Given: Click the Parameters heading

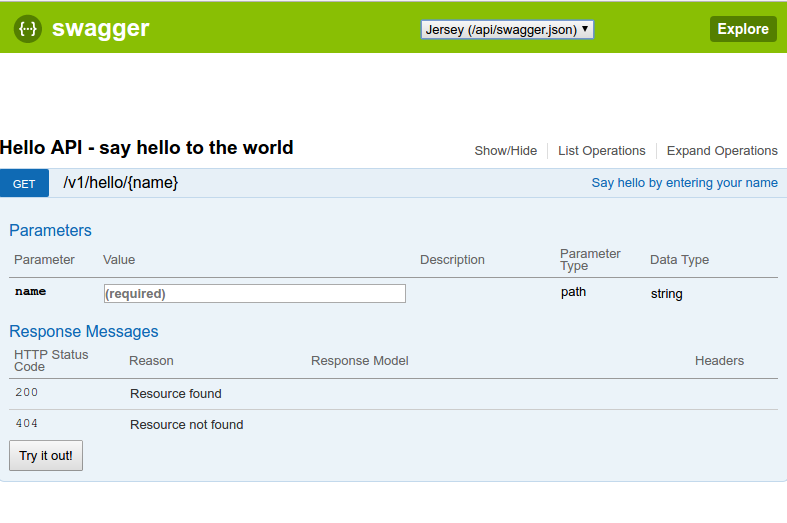Looking at the screenshot, I should (x=50, y=230).
